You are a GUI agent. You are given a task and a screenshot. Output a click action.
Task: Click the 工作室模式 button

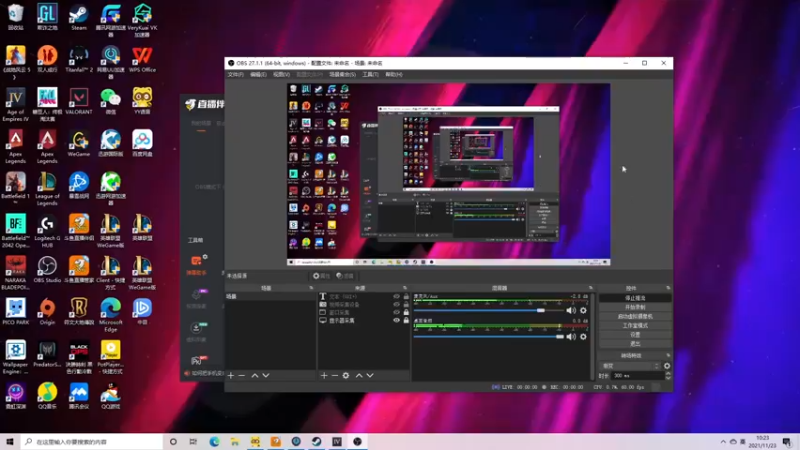[x=635, y=326]
